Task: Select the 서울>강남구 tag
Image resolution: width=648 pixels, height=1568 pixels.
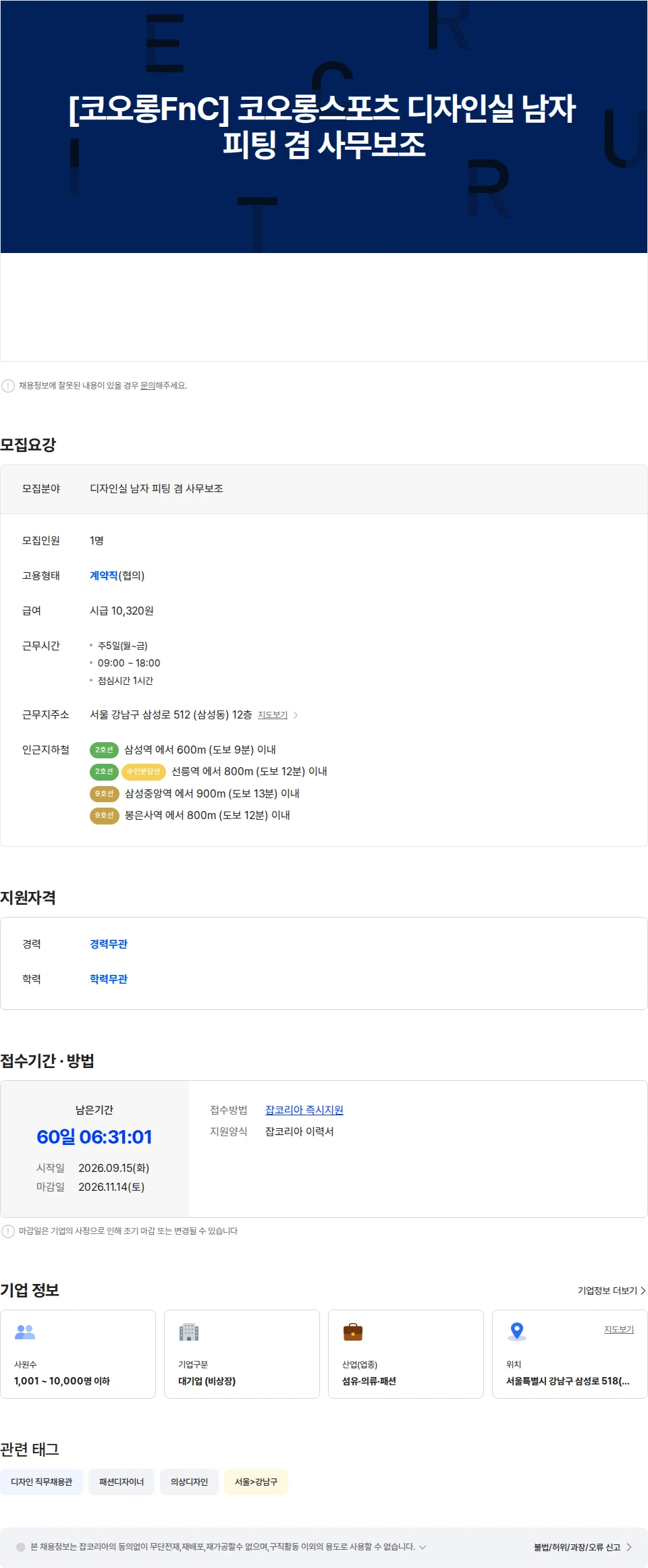Action: 256,1482
